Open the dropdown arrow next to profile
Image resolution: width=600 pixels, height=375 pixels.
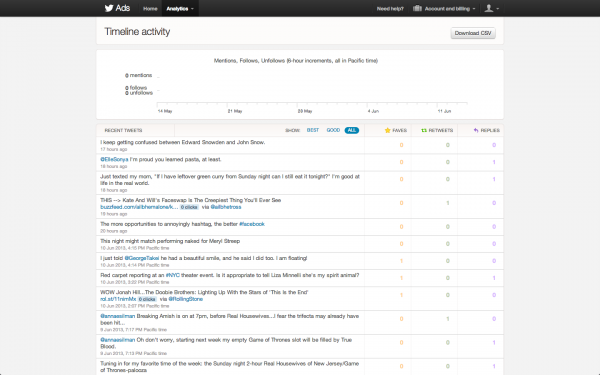point(497,8)
